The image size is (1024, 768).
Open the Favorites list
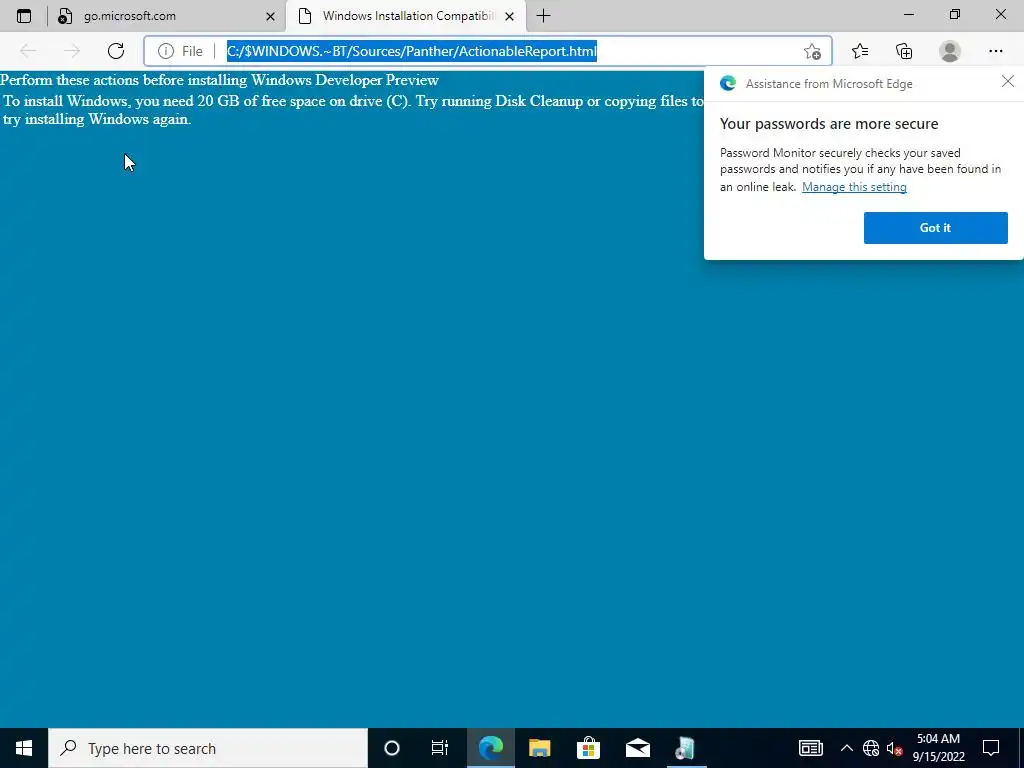click(860, 51)
